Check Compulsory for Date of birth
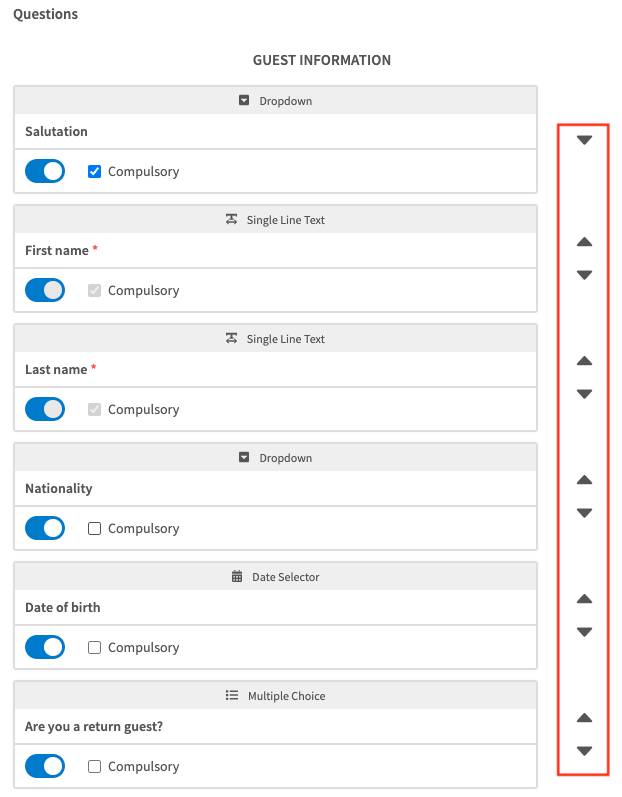Viewport: 622px width, 797px height. 95,647
